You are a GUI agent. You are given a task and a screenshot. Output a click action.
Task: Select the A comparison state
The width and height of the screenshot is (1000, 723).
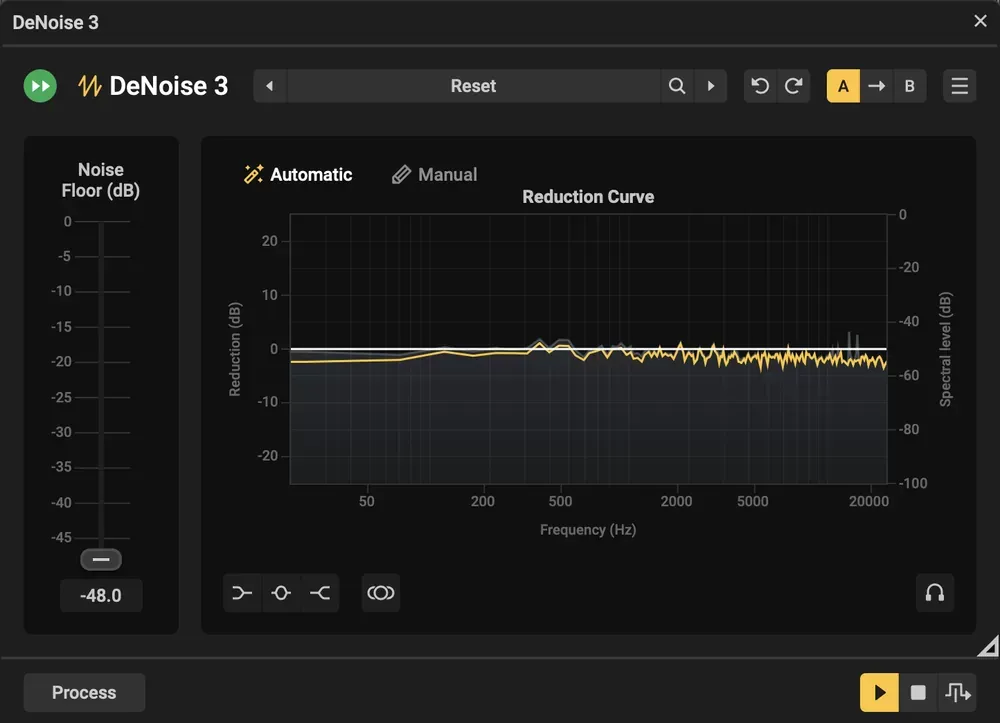pos(843,86)
